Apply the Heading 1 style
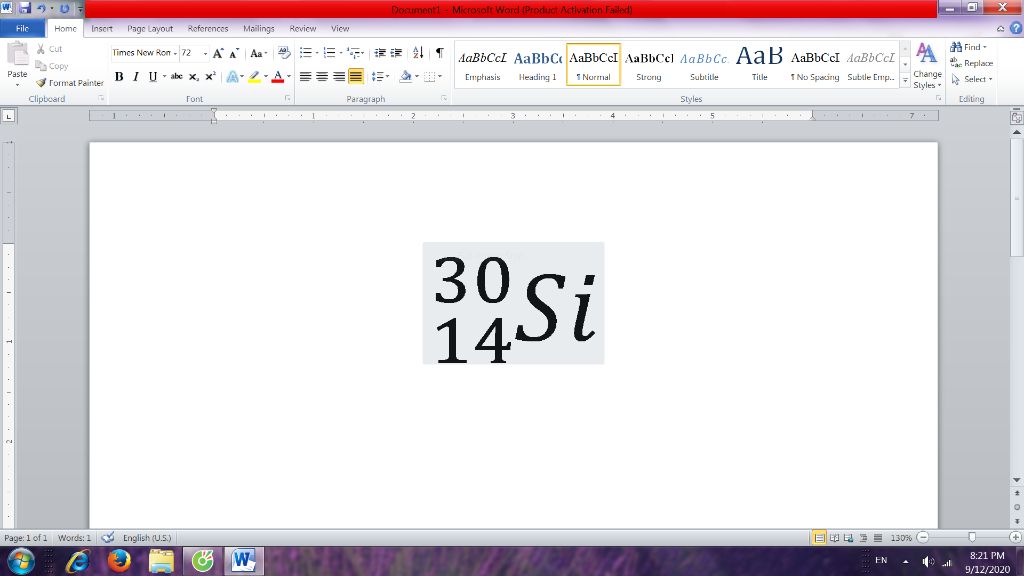 (x=537, y=65)
